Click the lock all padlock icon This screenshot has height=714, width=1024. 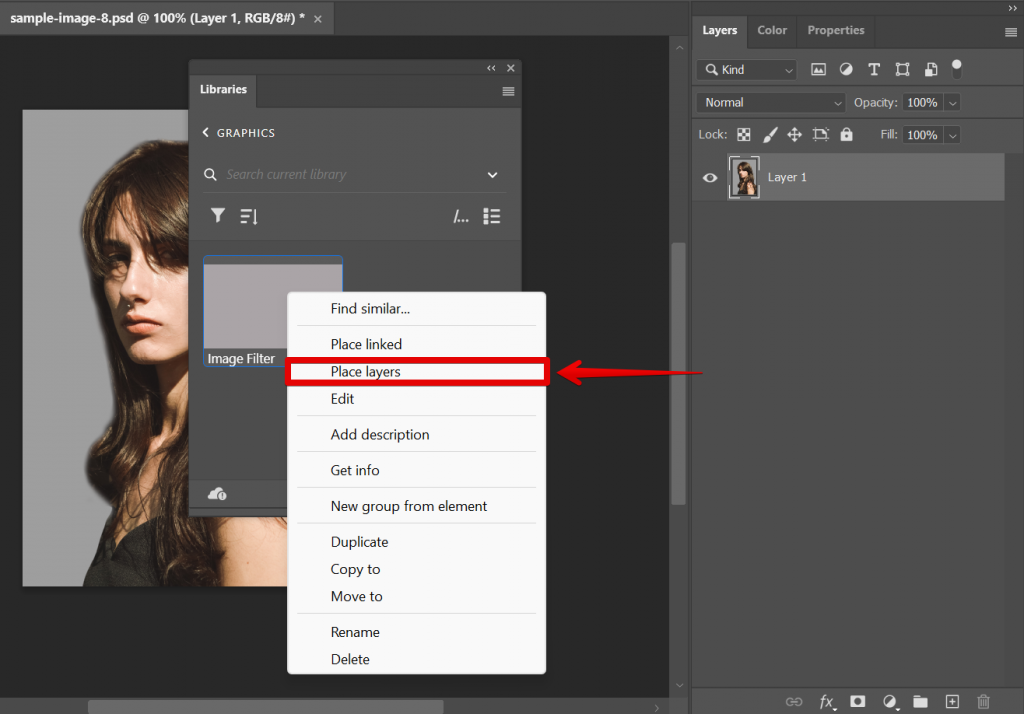846,134
